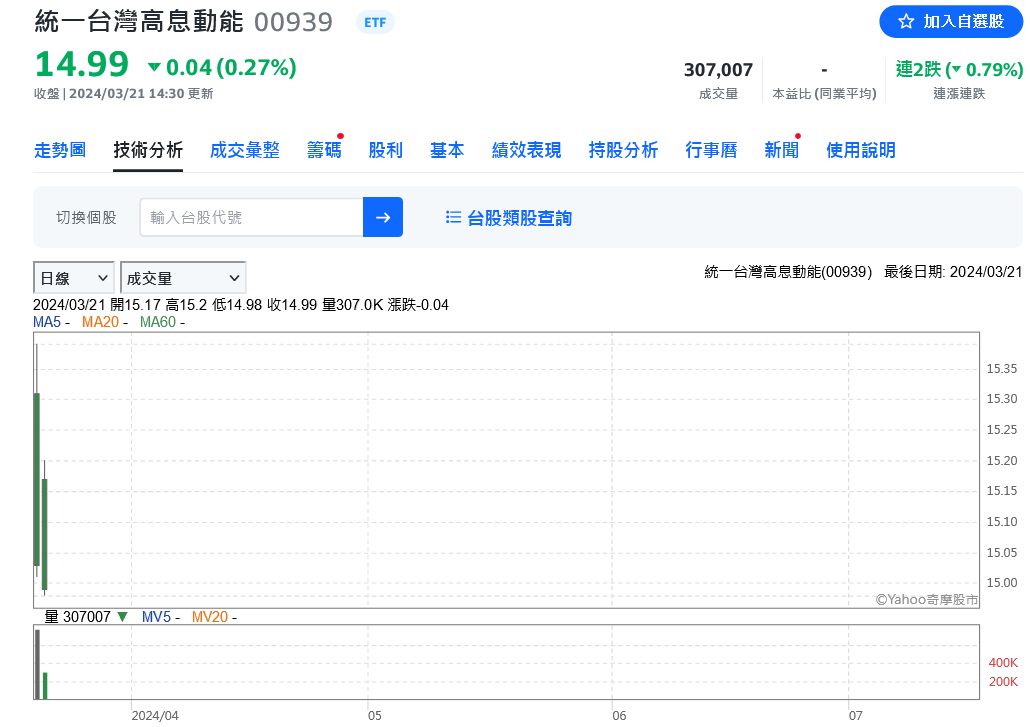Click the 05 month axis label
This screenshot has width=1030, height=727.
(374, 715)
